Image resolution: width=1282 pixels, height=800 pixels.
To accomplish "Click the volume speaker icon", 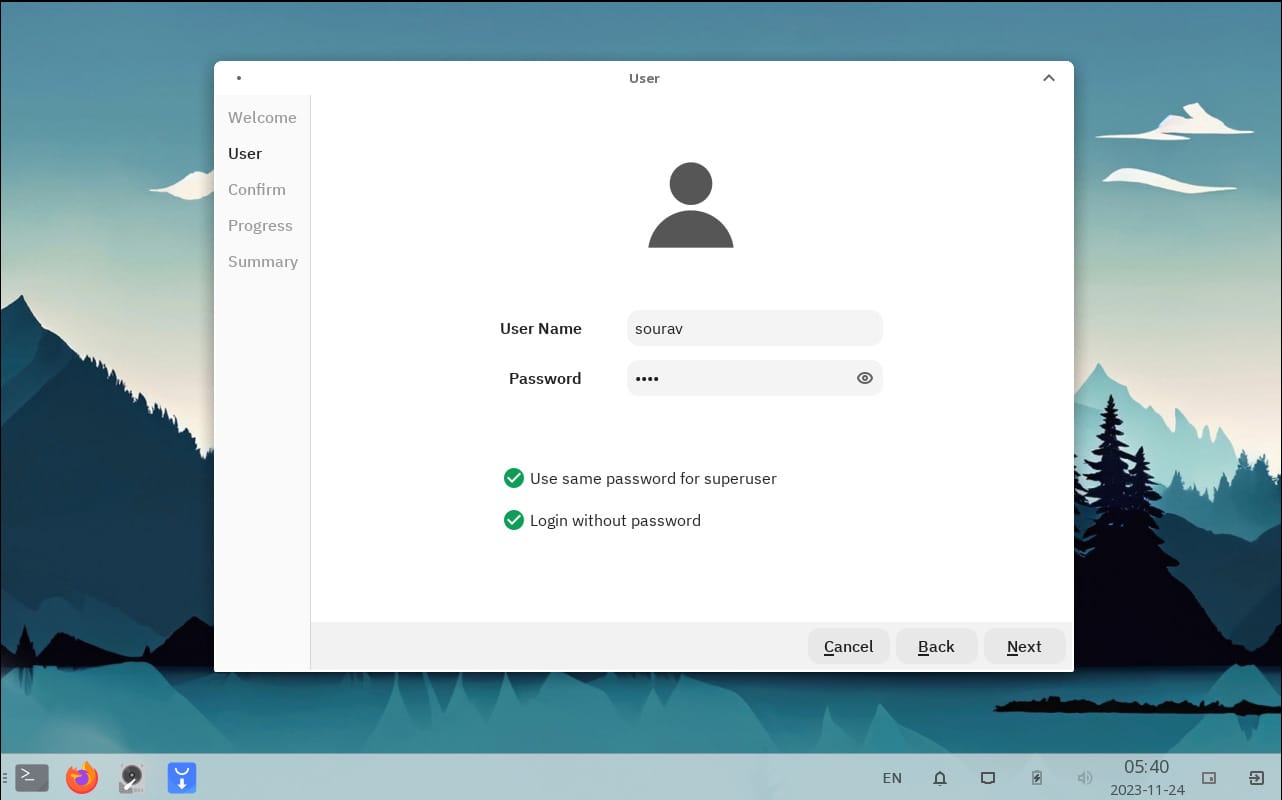I will [1084, 778].
